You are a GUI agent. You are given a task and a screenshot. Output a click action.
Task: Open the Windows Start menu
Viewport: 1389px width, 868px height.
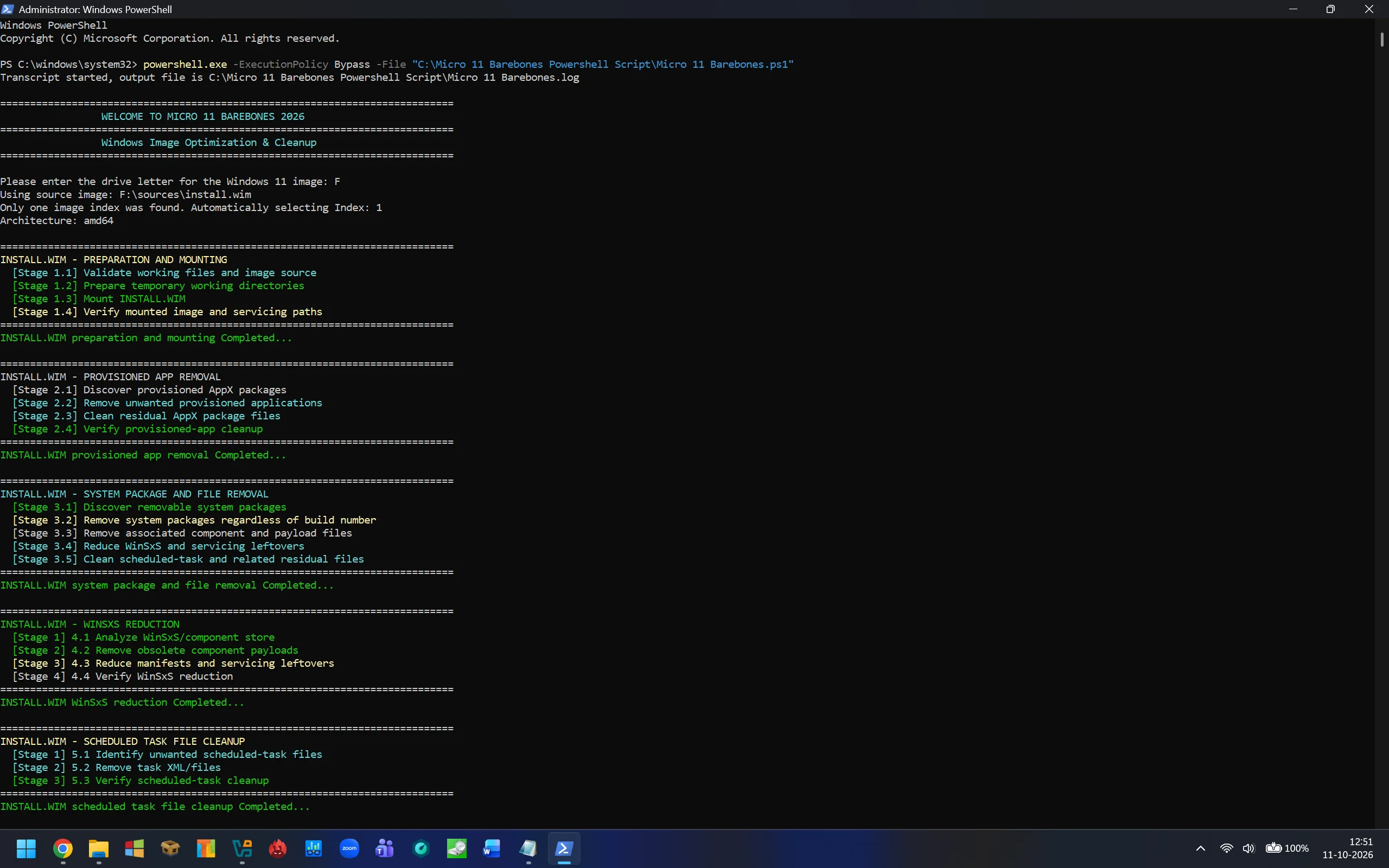coord(27,848)
